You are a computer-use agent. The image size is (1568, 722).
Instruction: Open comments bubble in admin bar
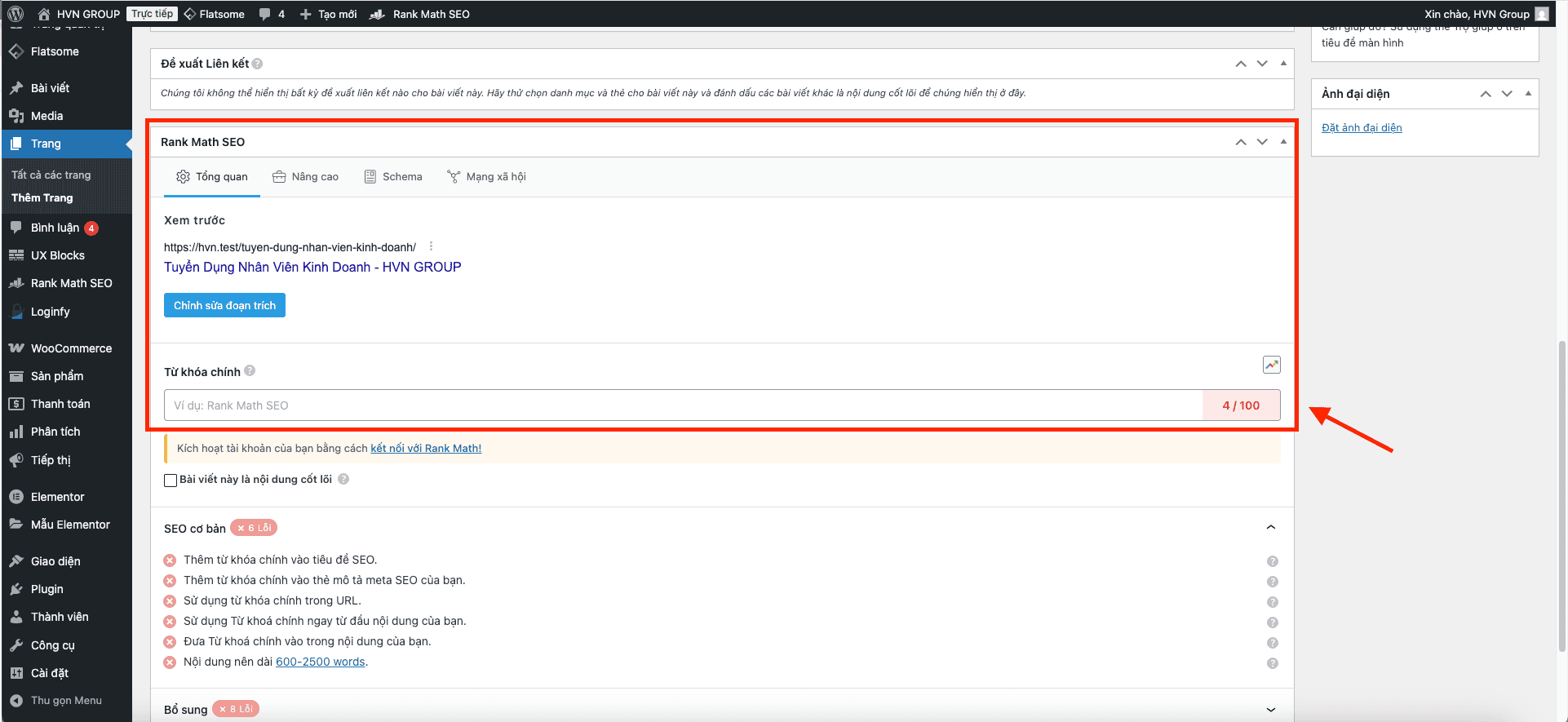tap(272, 14)
